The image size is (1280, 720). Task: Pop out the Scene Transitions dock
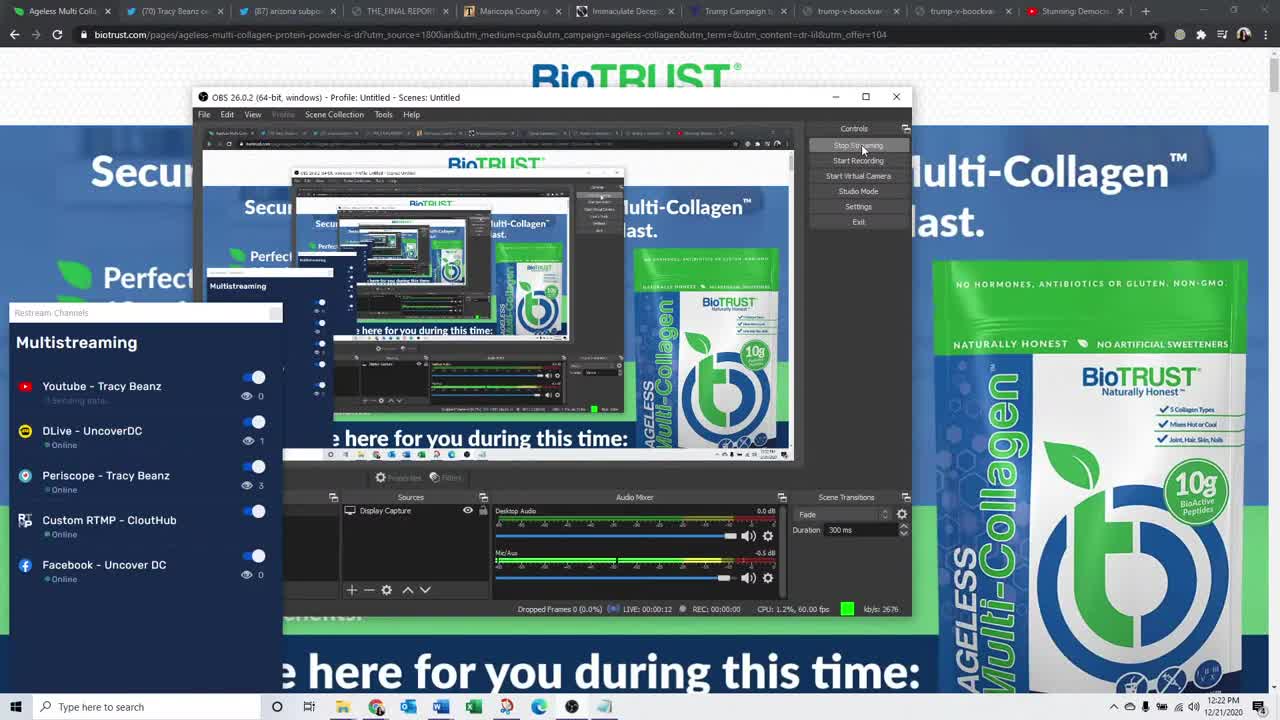click(x=905, y=497)
